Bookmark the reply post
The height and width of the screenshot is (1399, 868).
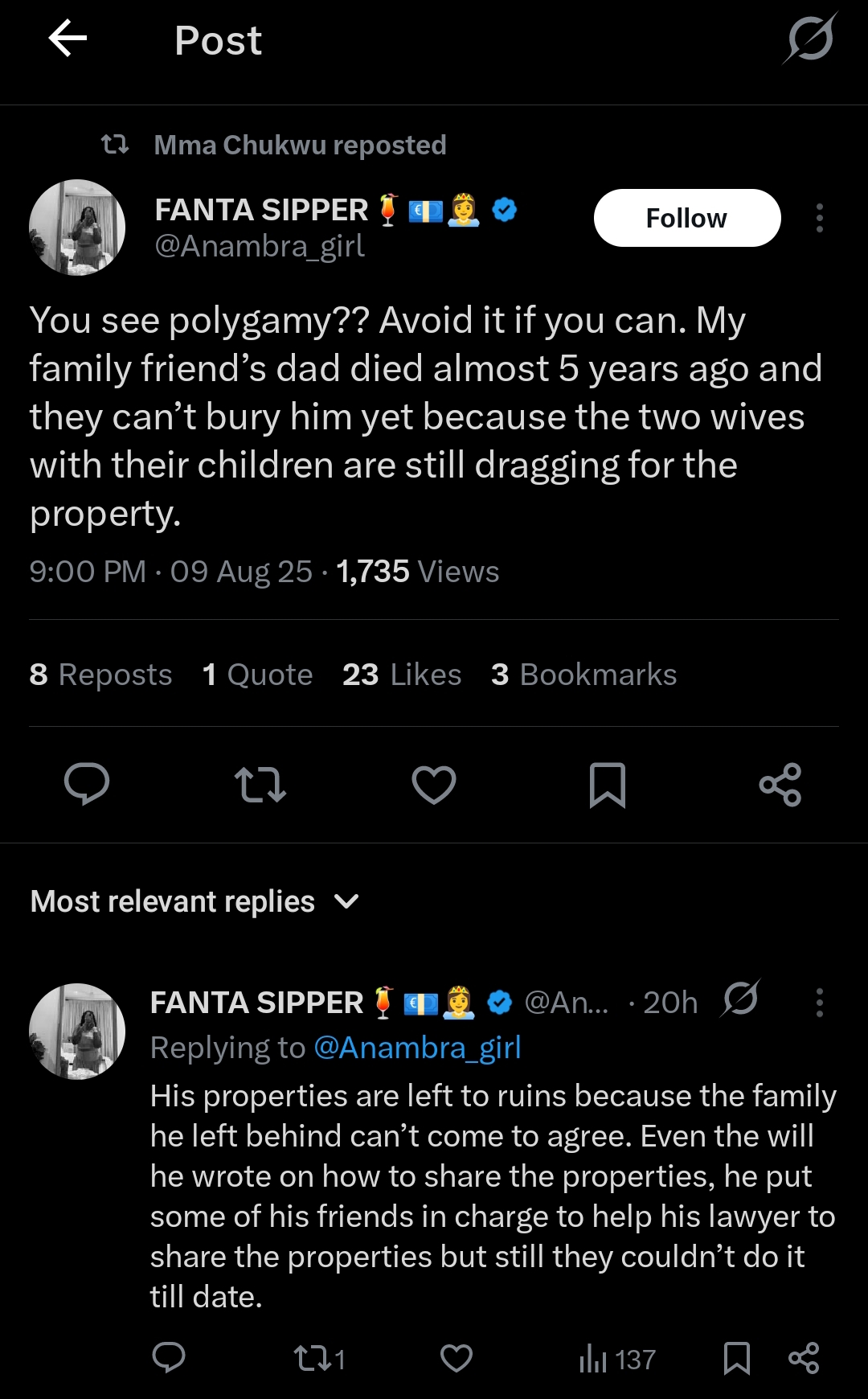click(736, 1358)
